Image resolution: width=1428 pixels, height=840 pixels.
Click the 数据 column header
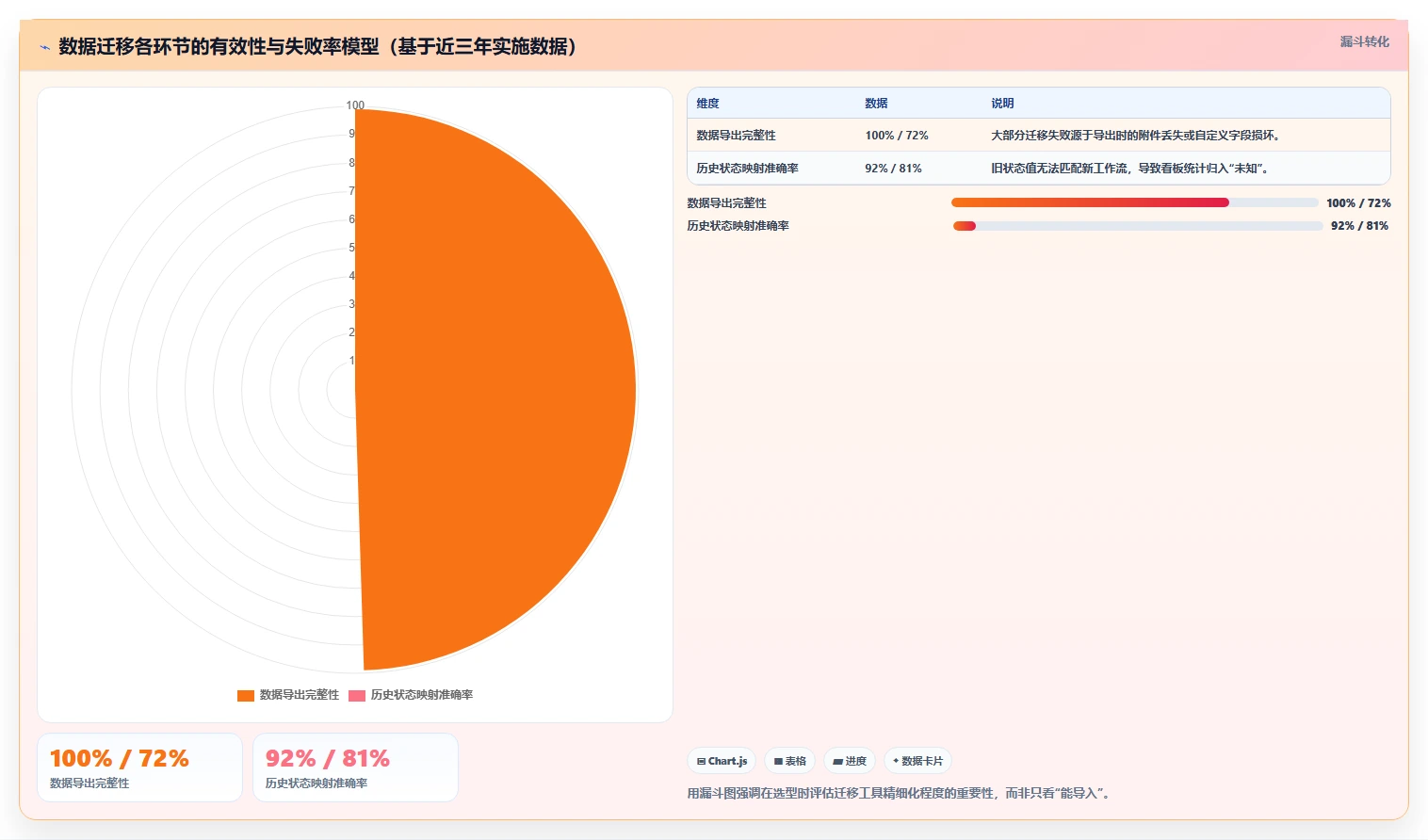click(x=876, y=104)
